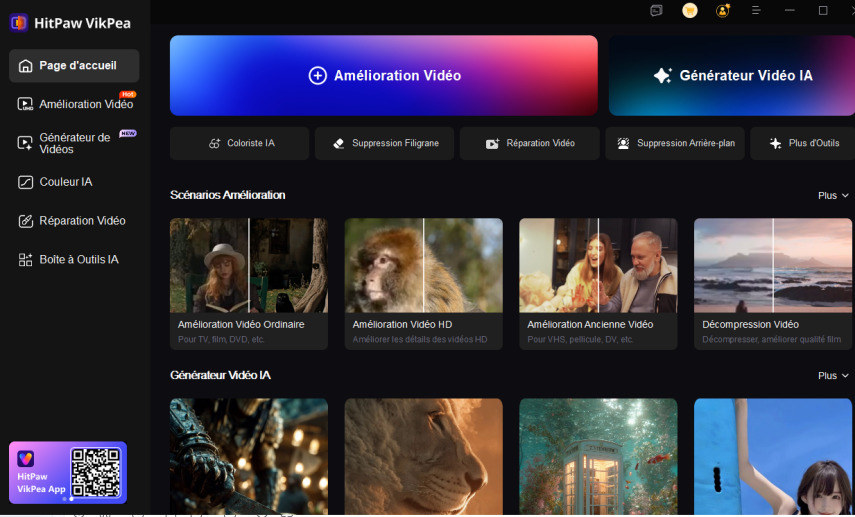Click the Réparation Vidéo shortcut icon
The width and height of the screenshot is (855, 517).
492,143
